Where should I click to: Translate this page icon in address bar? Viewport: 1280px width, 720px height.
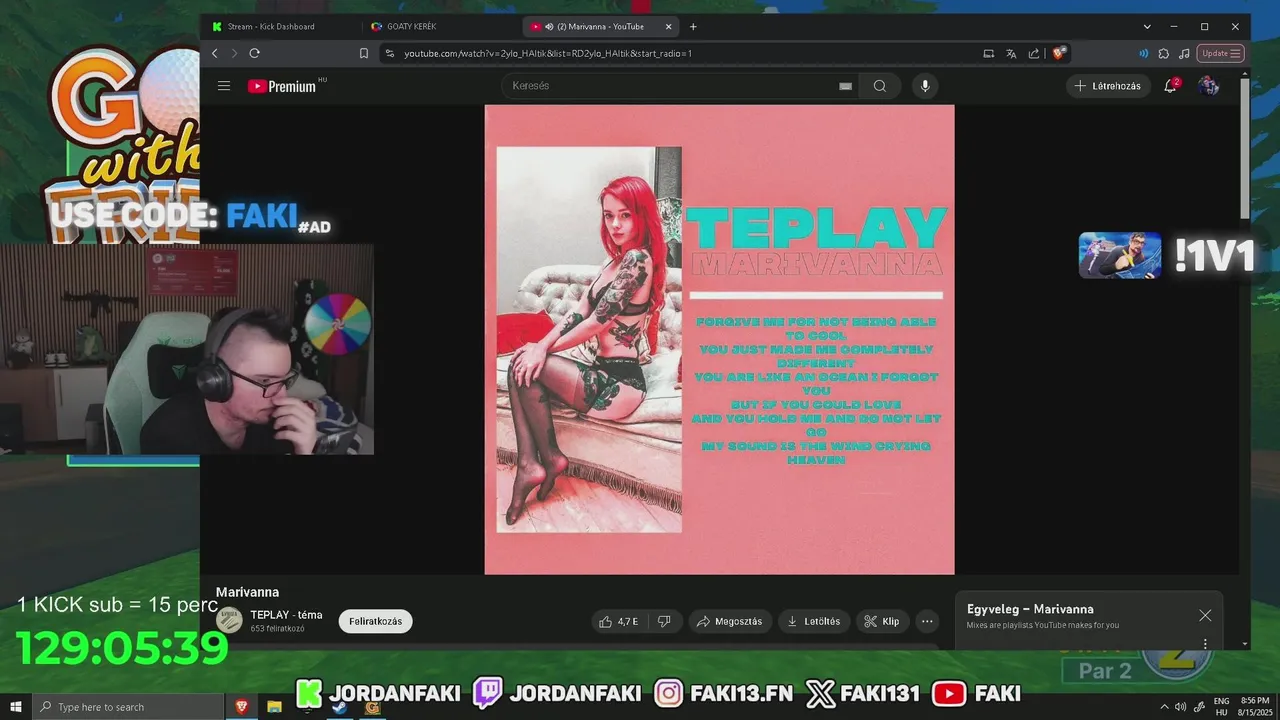pos(1011,53)
